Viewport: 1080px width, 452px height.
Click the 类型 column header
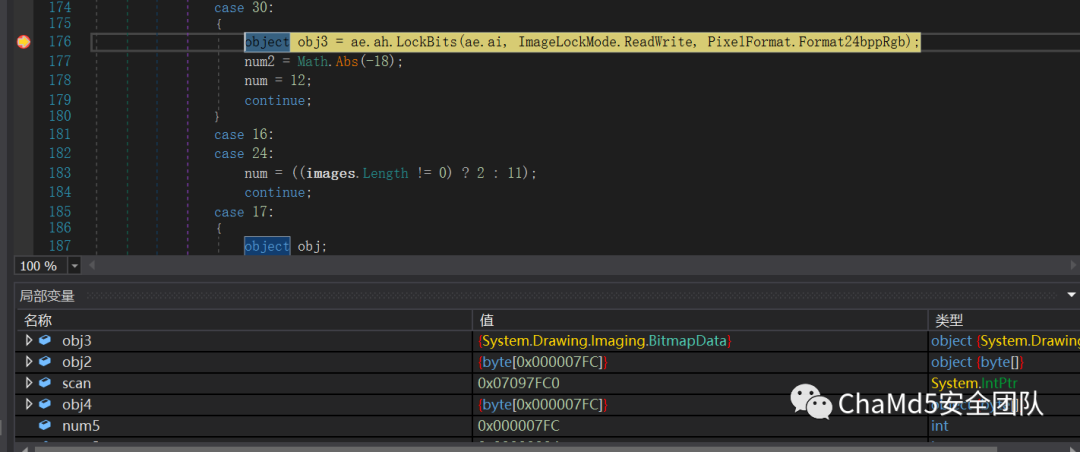[948, 320]
